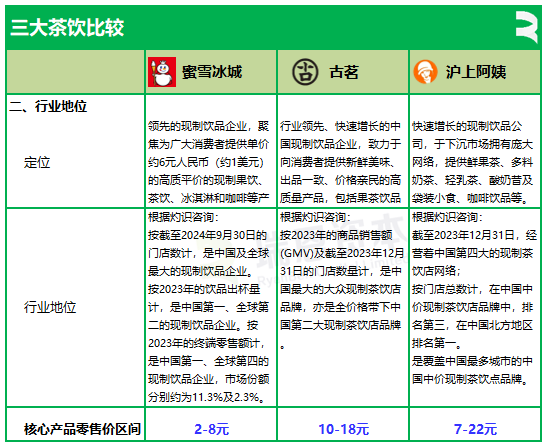Click the text 袋装小食、咖啡饮品等
This screenshot has width=546, height=448.
click(470, 198)
